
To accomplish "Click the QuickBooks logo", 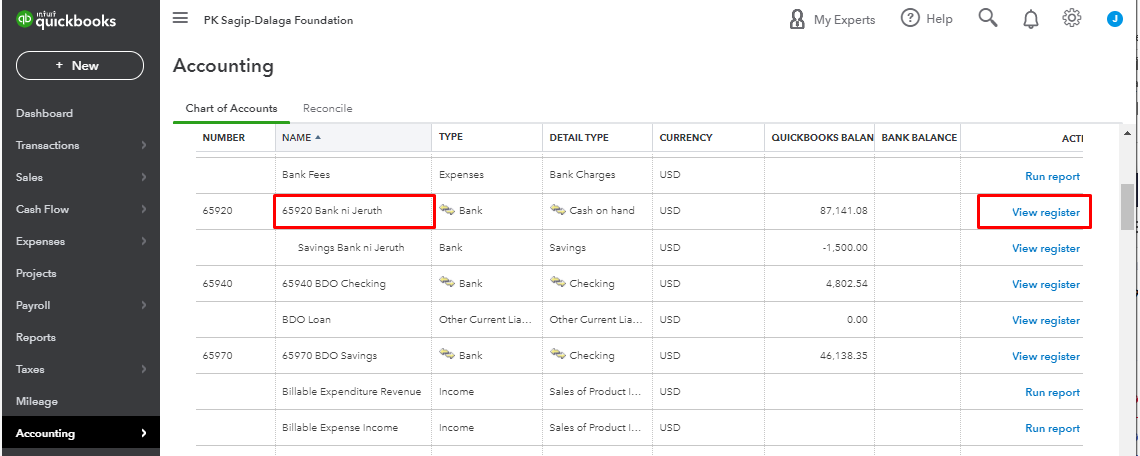I will [66, 20].
